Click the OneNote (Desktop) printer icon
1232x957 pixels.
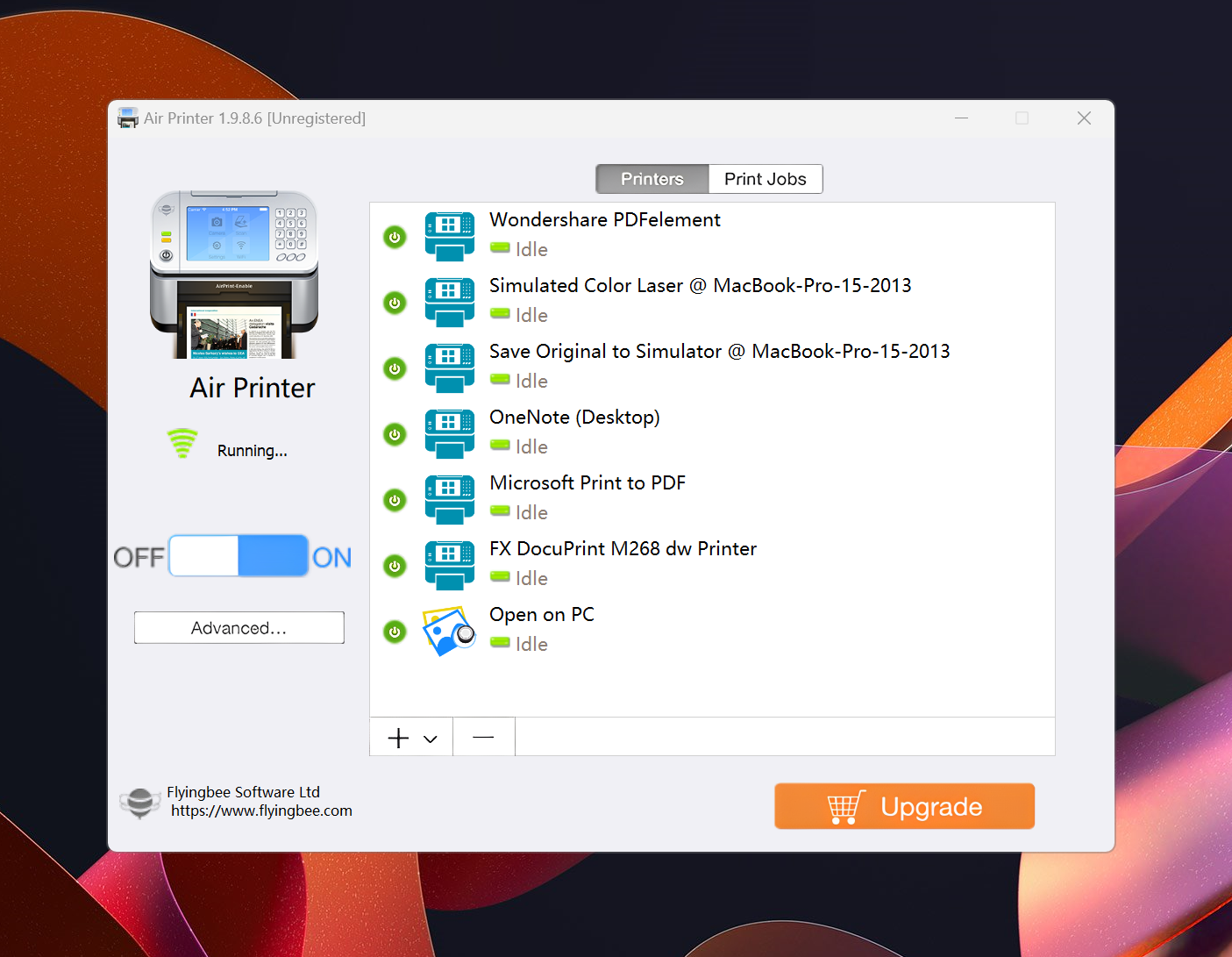(449, 434)
